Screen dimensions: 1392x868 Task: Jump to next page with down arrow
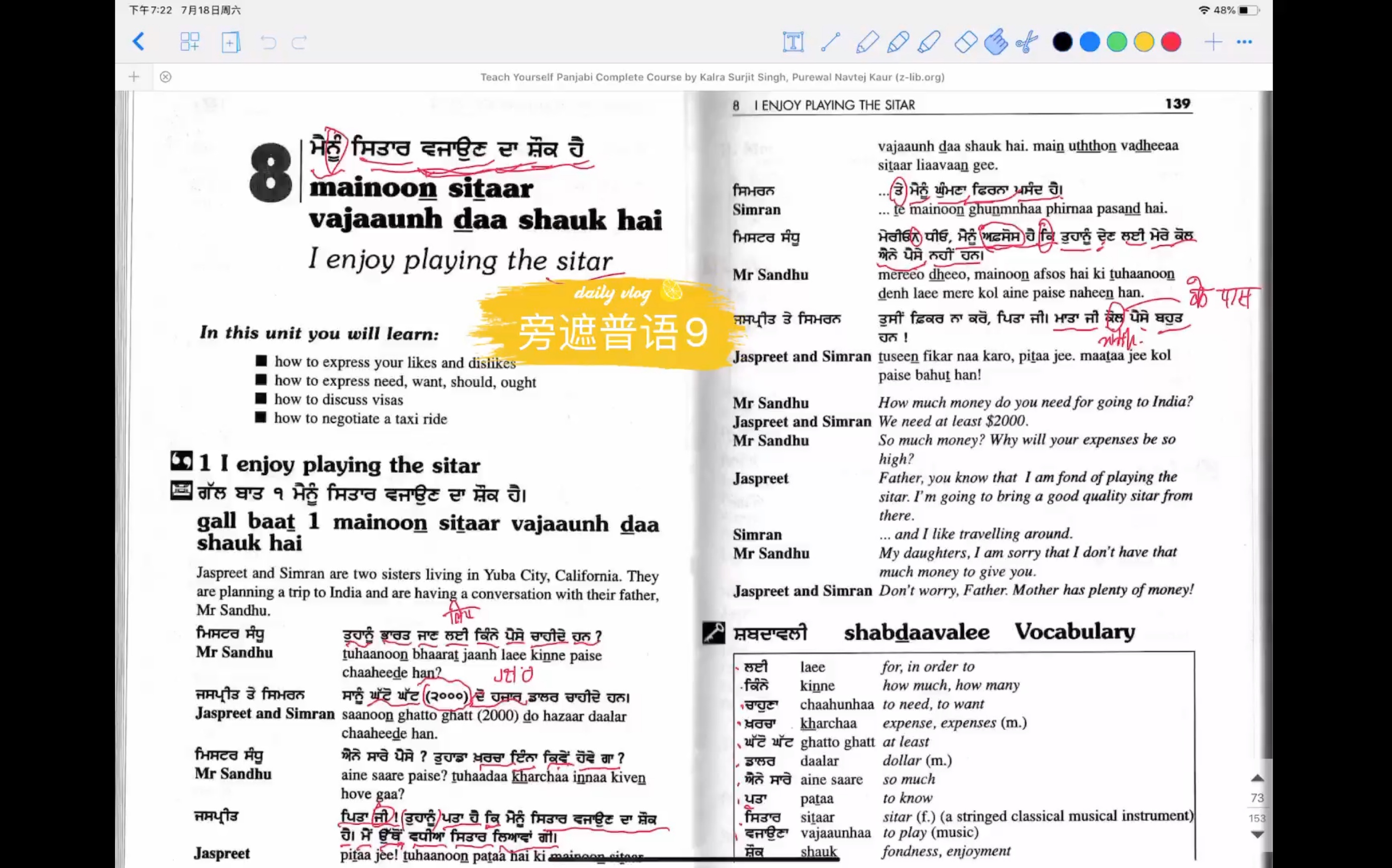[x=1257, y=835]
